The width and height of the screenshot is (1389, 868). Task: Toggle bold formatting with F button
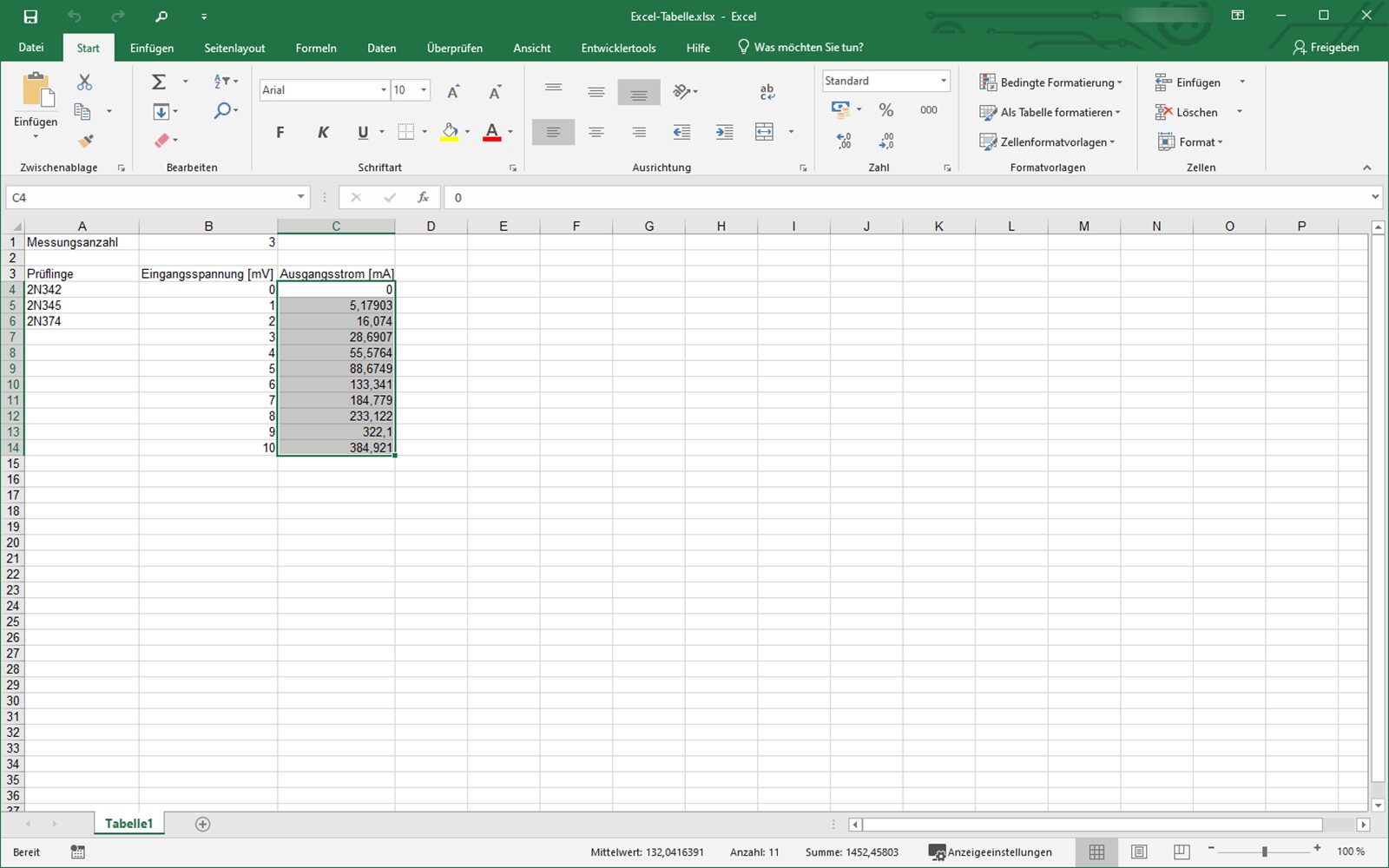[280, 133]
